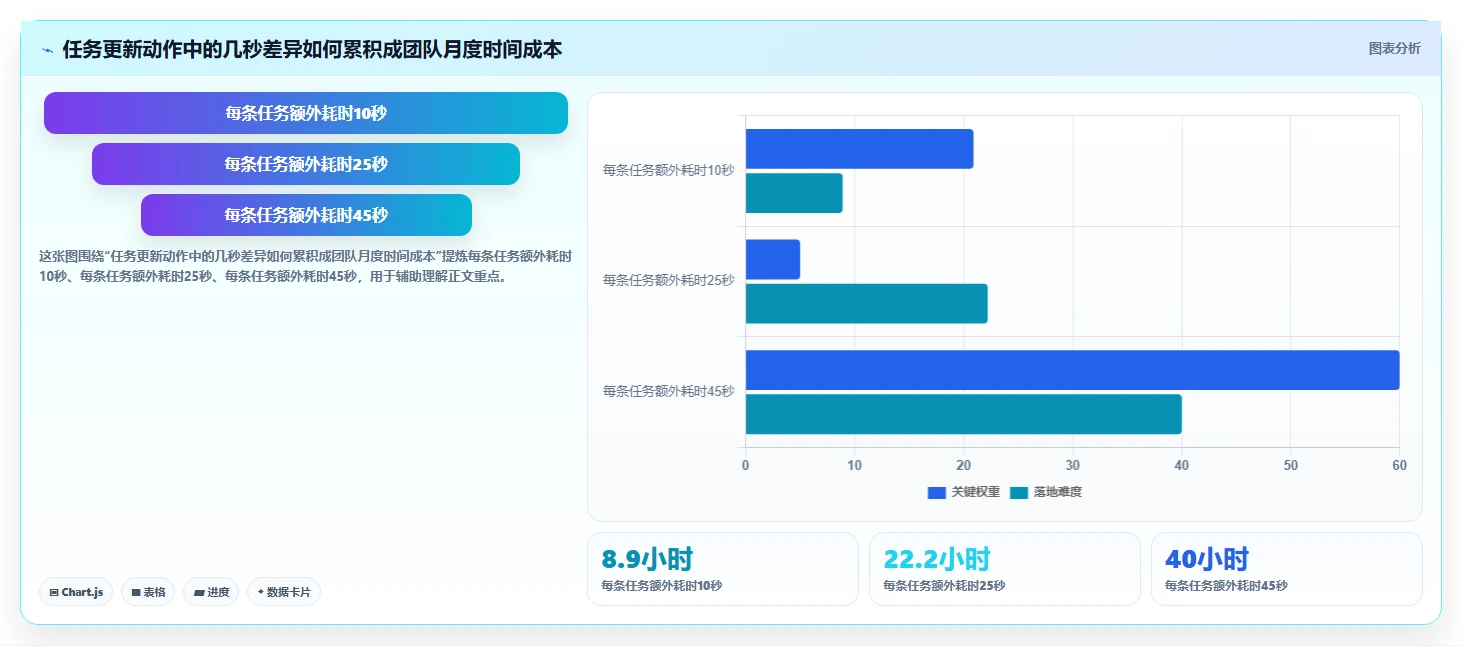Click the 进度 tag chip

click(211, 592)
